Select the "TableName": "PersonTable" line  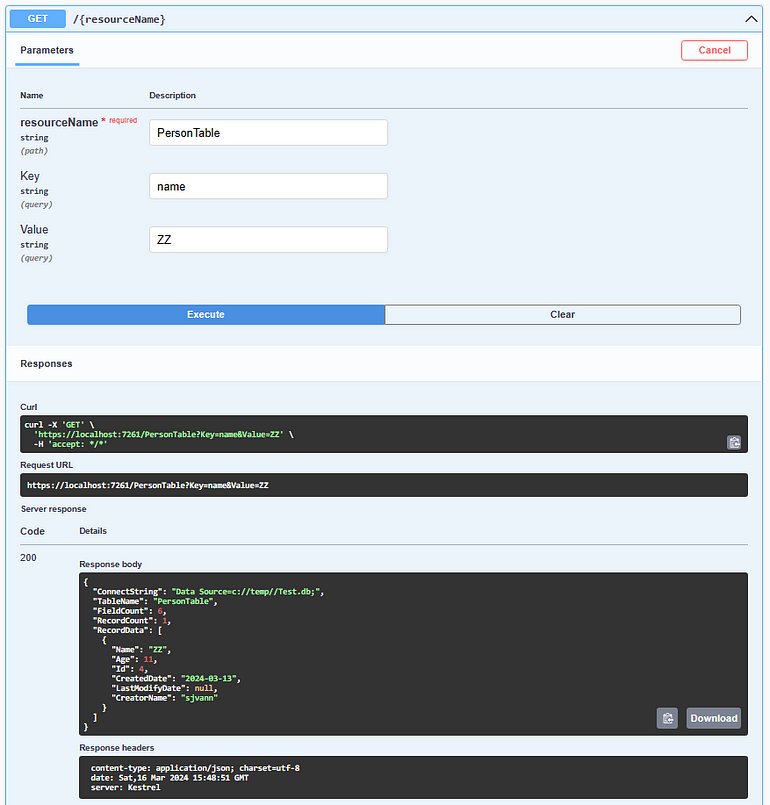pos(155,601)
